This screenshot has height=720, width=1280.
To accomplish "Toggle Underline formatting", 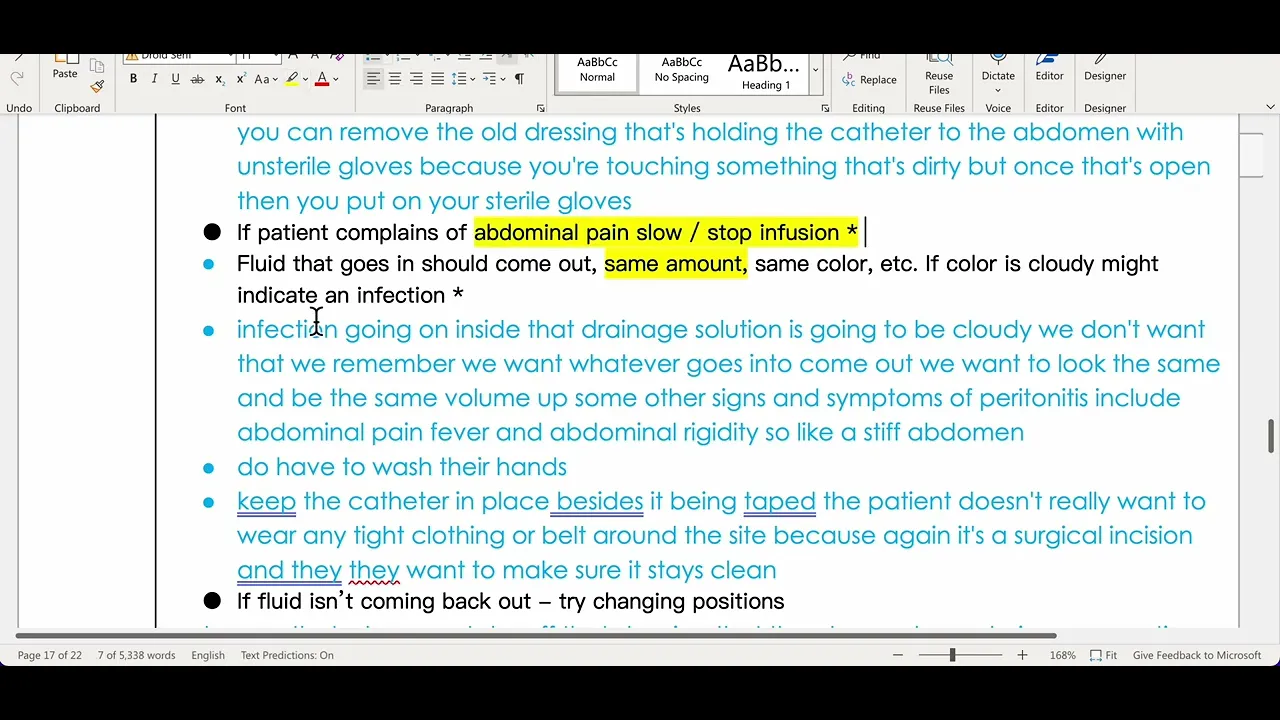I will (x=175, y=79).
